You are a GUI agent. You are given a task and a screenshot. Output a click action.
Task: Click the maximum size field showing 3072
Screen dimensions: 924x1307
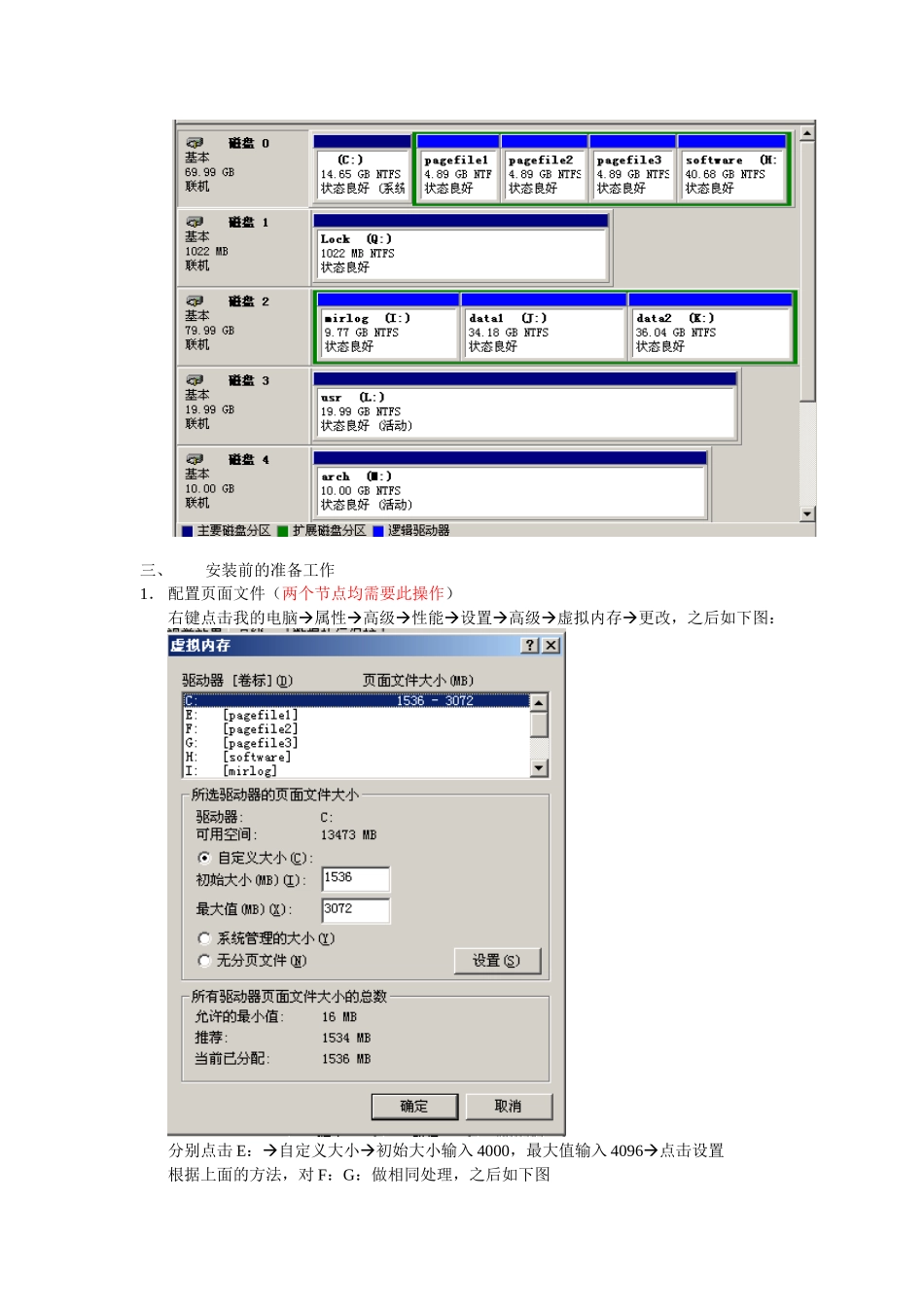[x=356, y=910]
